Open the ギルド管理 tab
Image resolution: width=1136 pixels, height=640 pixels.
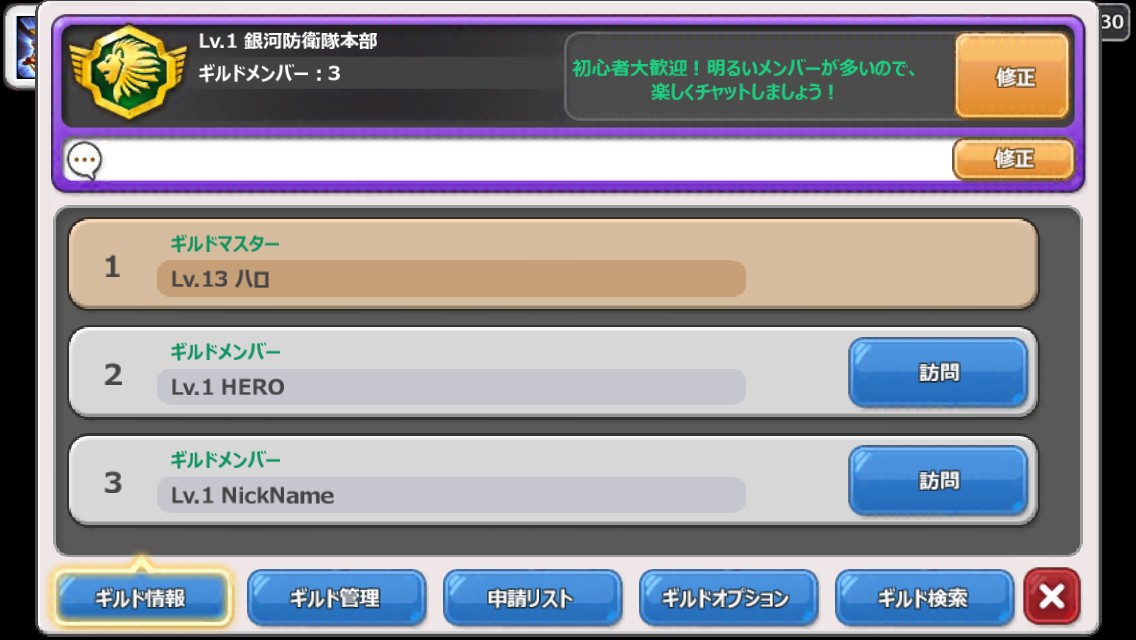[x=336, y=598]
